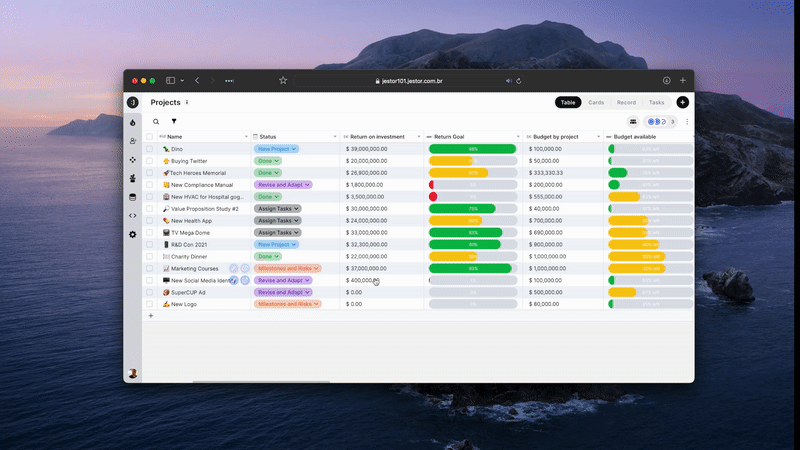Click Dino's green Return Goal bar

pos(472,149)
